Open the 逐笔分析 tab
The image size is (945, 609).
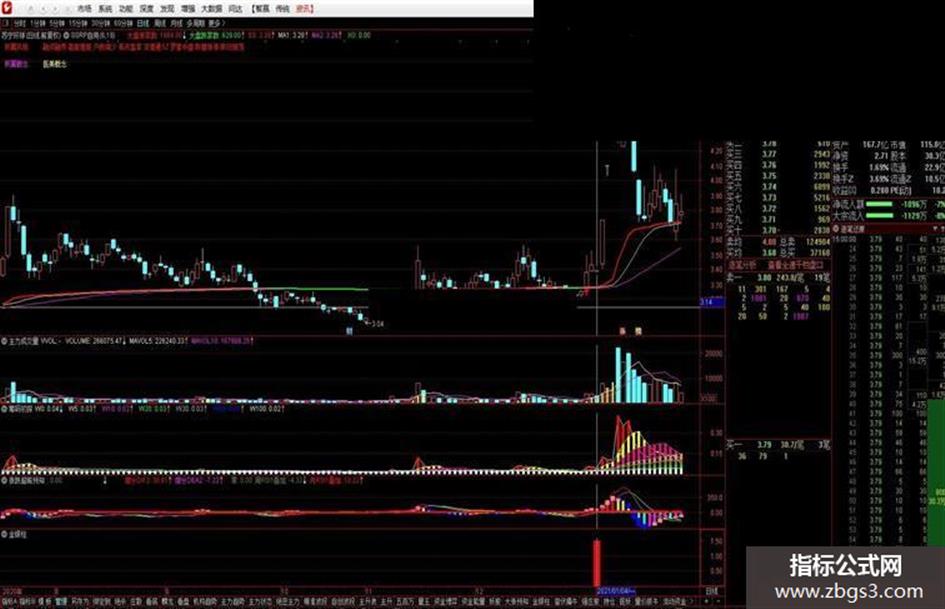tap(742, 265)
